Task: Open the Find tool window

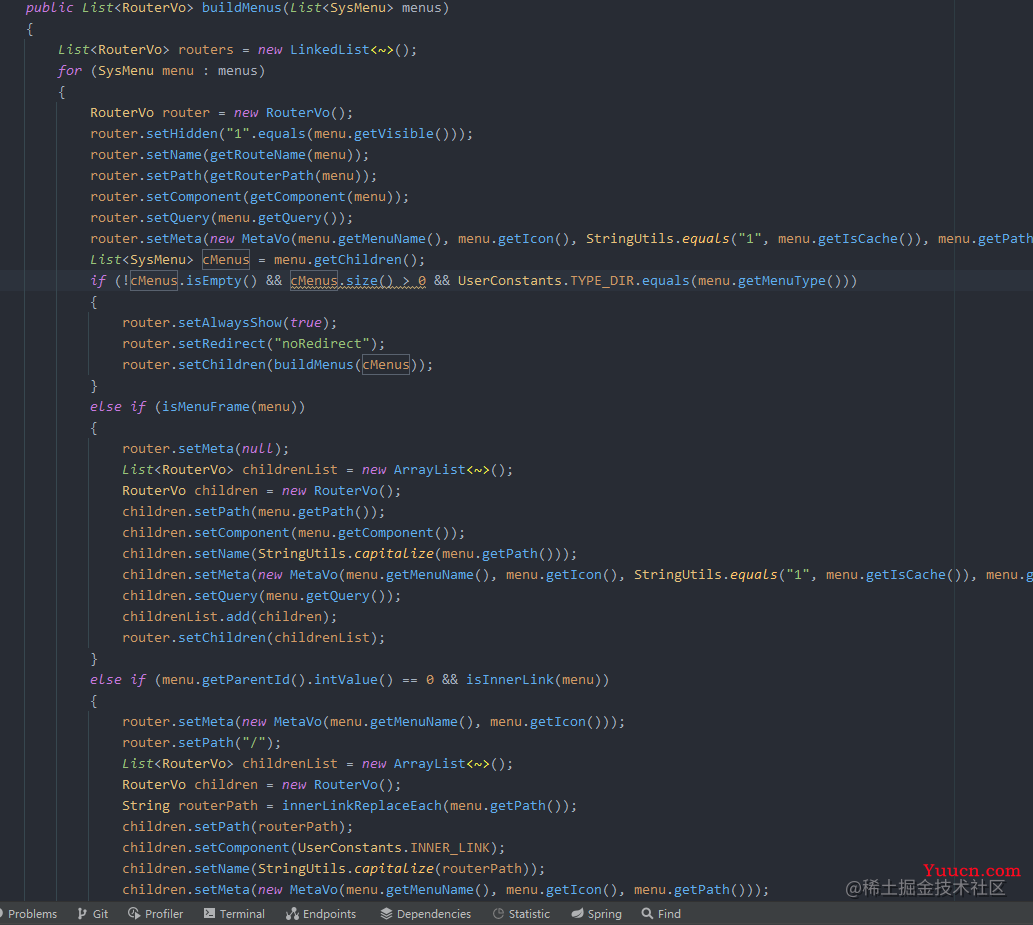Action: (661, 914)
